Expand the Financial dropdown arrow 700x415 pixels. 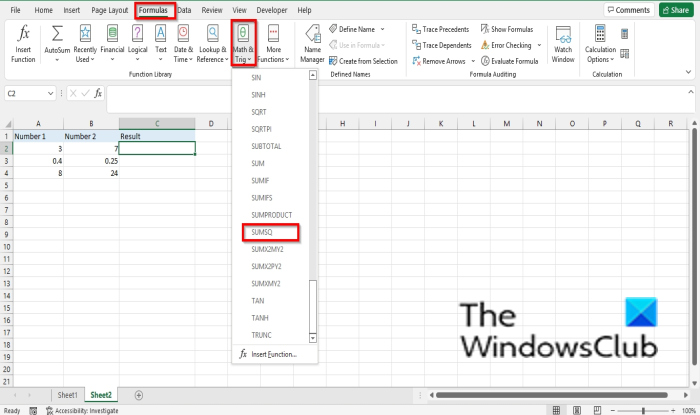pos(112,59)
